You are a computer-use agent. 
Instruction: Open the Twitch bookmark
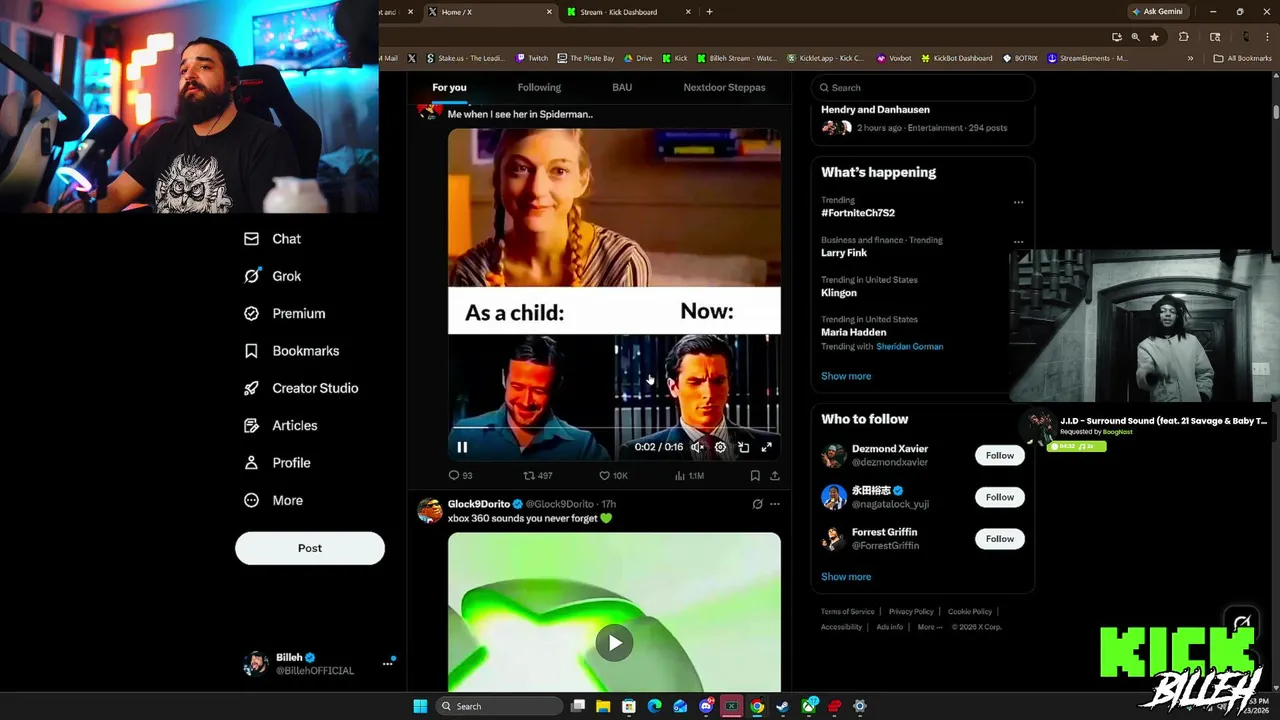(x=532, y=58)
